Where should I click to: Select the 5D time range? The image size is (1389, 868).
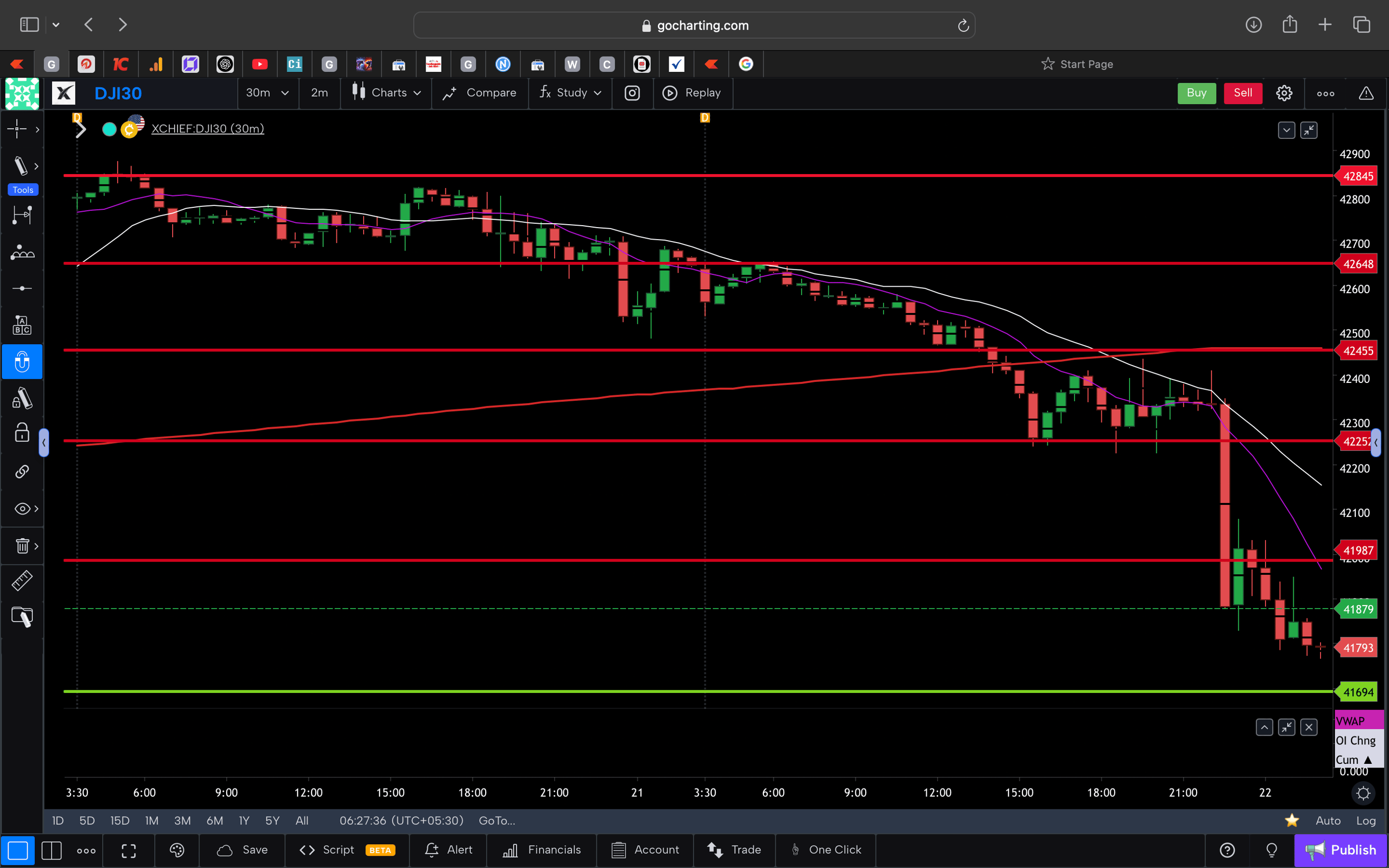pyautogui.click(x=87, y=820)
